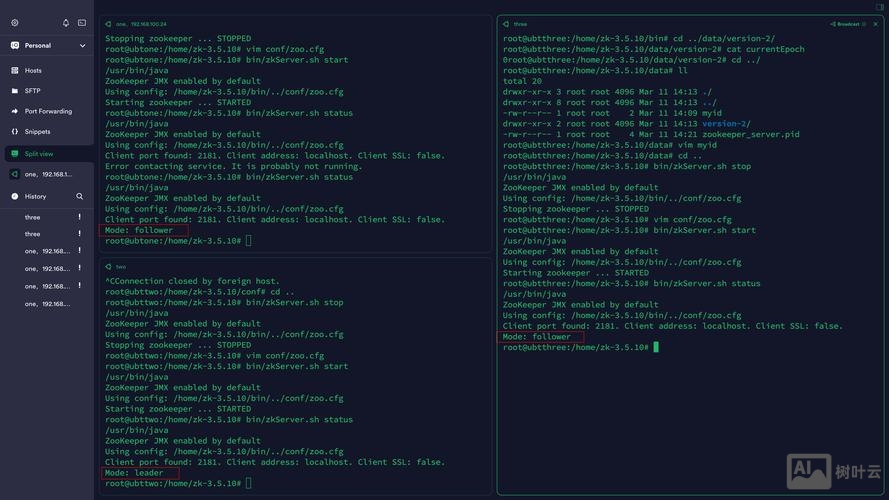This screenshot has width=889, height=500.
Task: Open the 'one, 192.168.1...' connection tab
Action: tap(48, 174)
